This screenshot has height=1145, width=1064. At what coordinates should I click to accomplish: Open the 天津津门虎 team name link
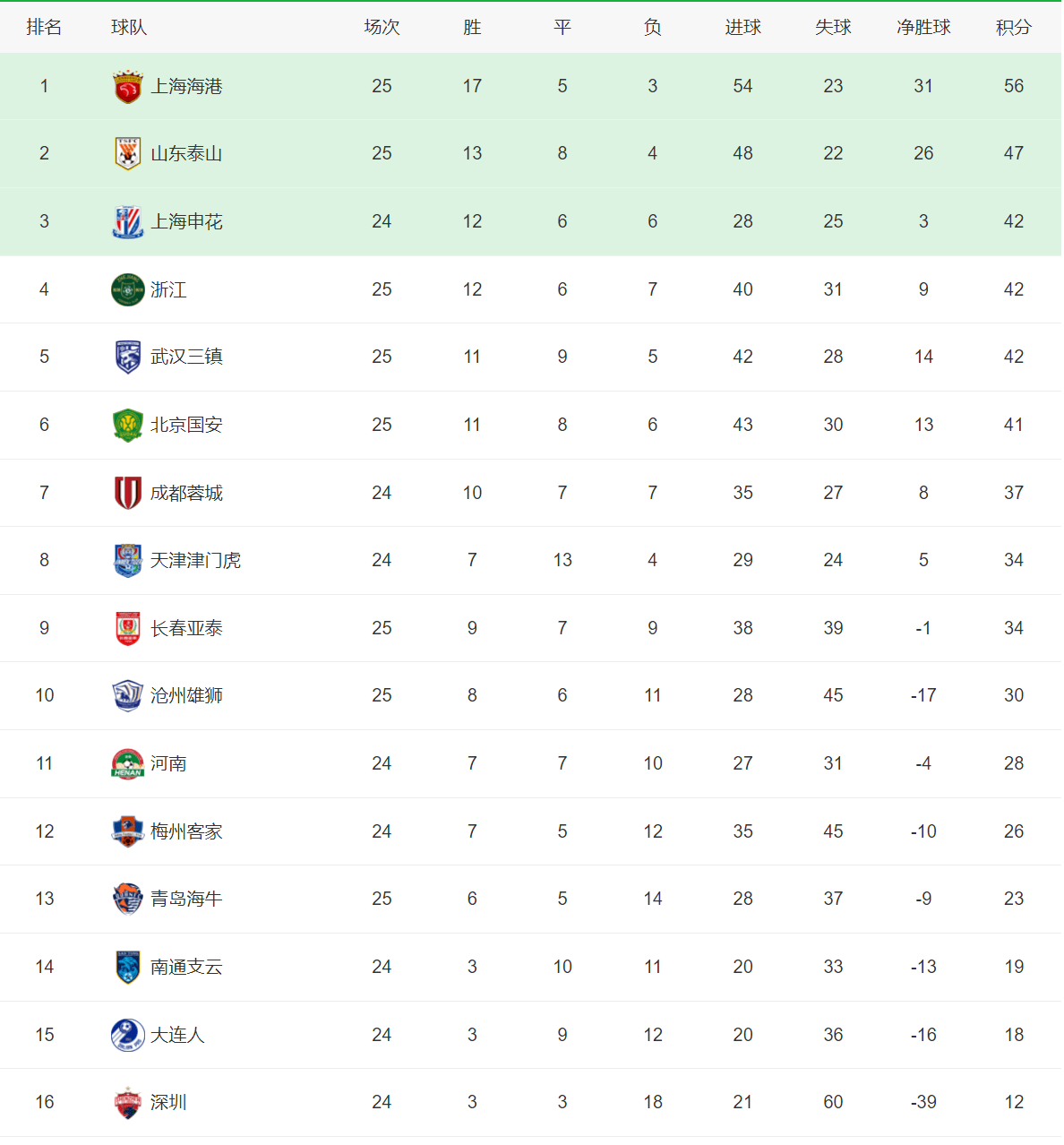point(195,561)
